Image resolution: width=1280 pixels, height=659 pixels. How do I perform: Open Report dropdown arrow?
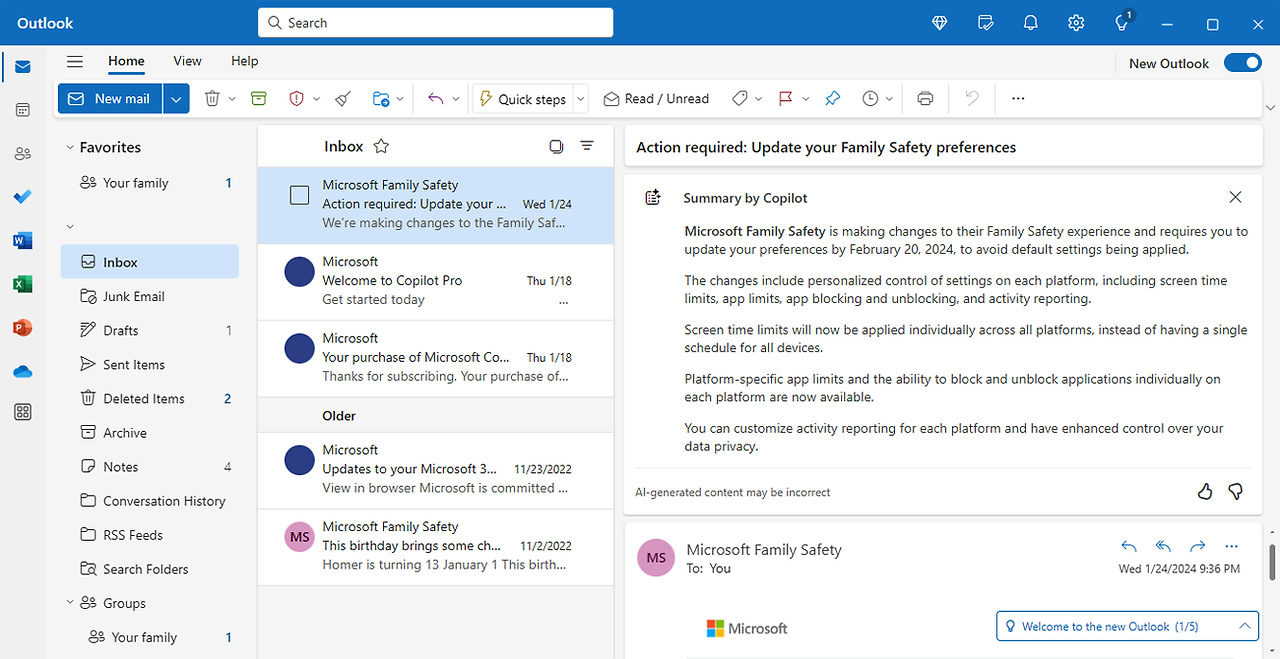point(316,98)
